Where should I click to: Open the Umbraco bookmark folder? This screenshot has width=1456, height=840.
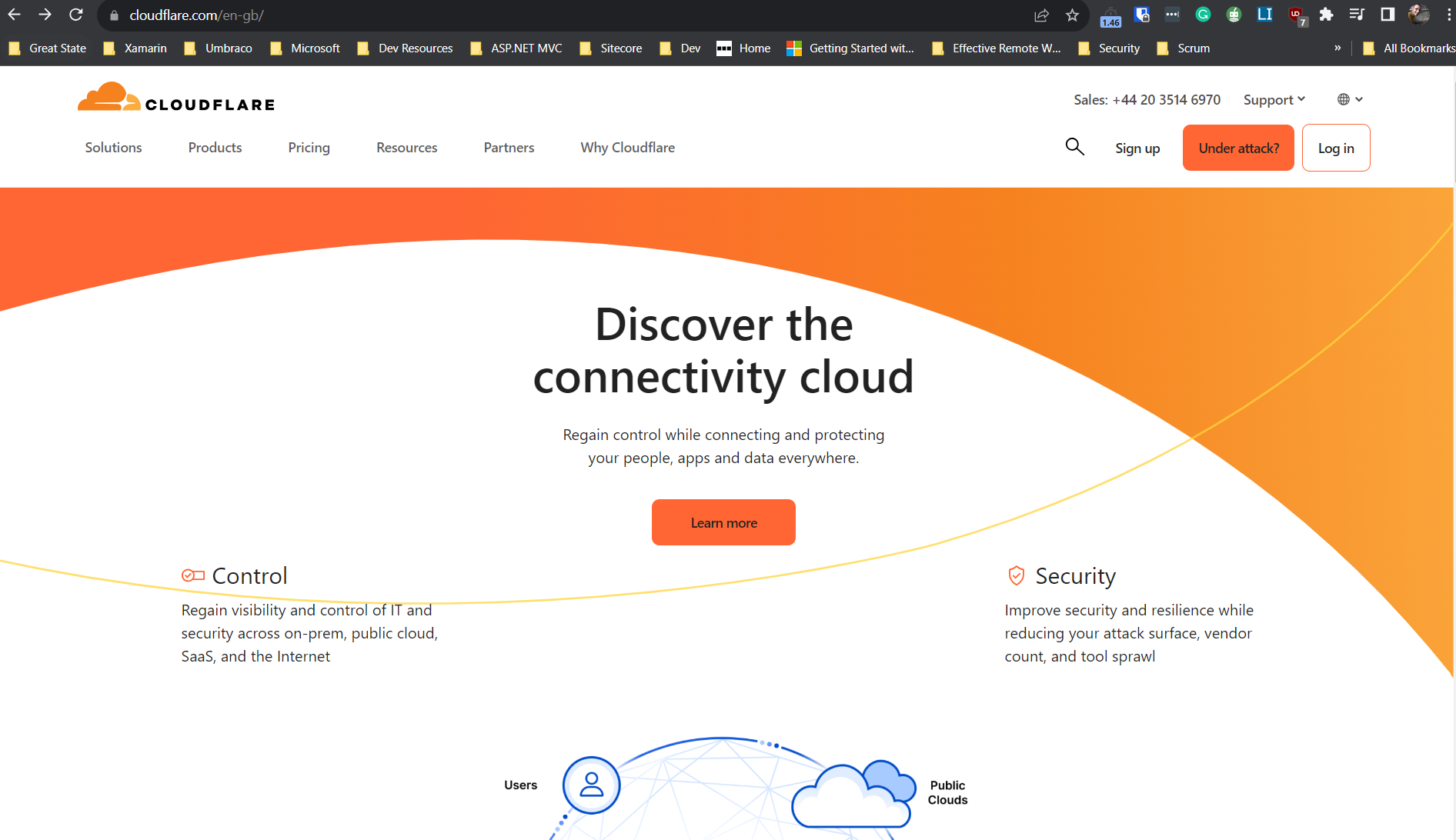tap(219, 48)
